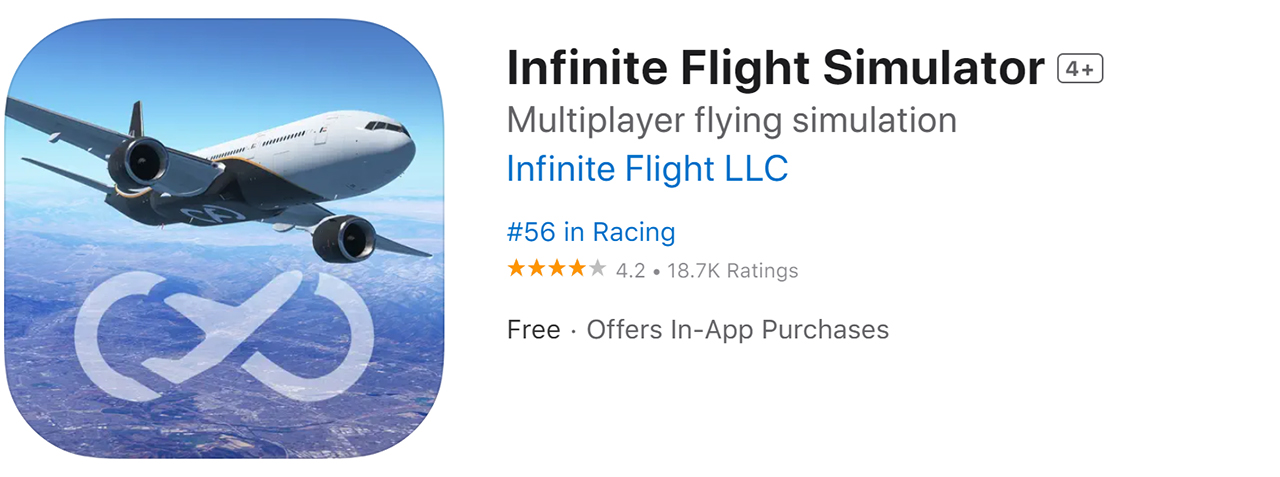
Task: Click the airplane's tail fin in the icon
Action: click(x=136, y=118)
